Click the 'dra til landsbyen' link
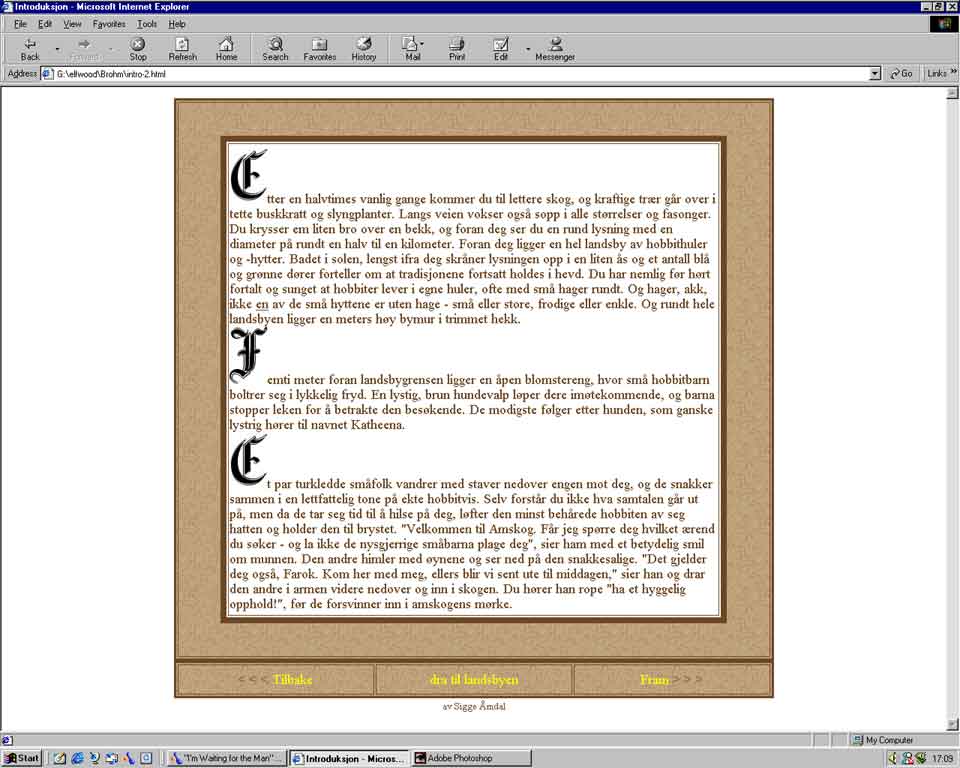Viewport: 960px width, 768px height. pyautogui.click(x=474, y=680)
